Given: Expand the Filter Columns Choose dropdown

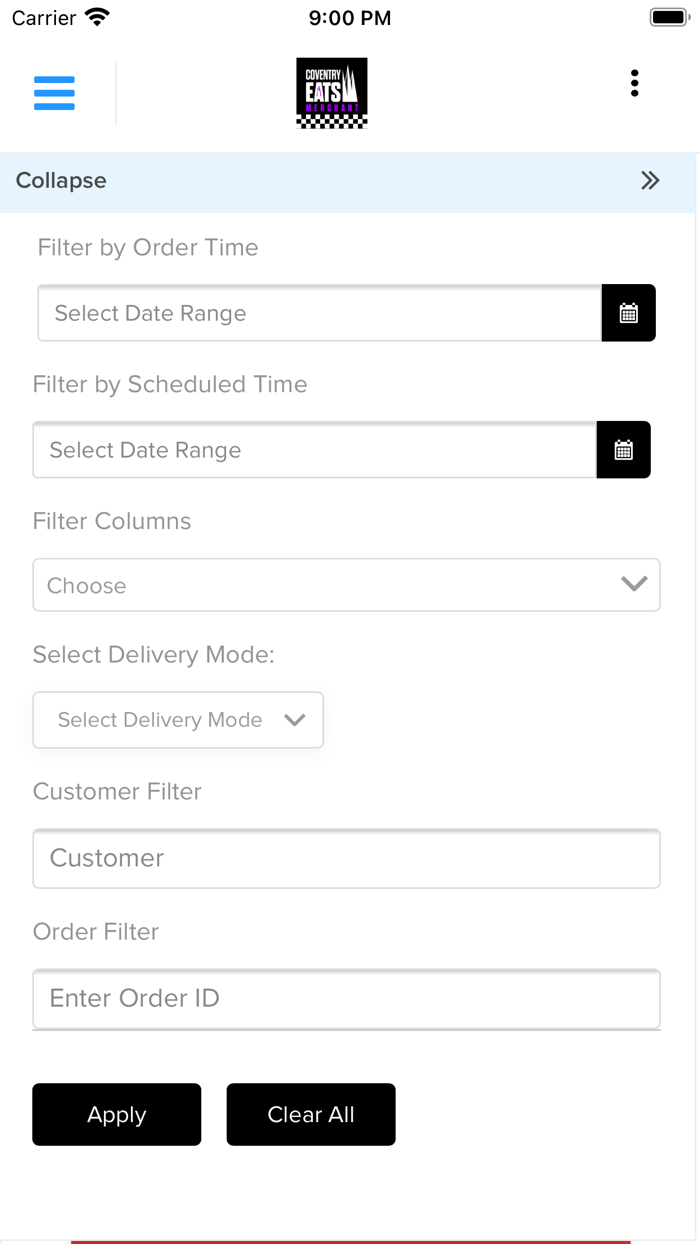Looking at the screenshot, I should (x=320, y=585).
